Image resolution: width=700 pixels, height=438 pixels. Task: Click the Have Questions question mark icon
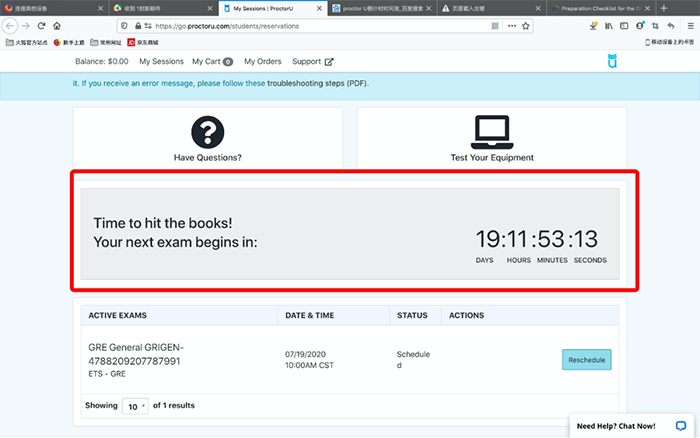coord(207,131)
